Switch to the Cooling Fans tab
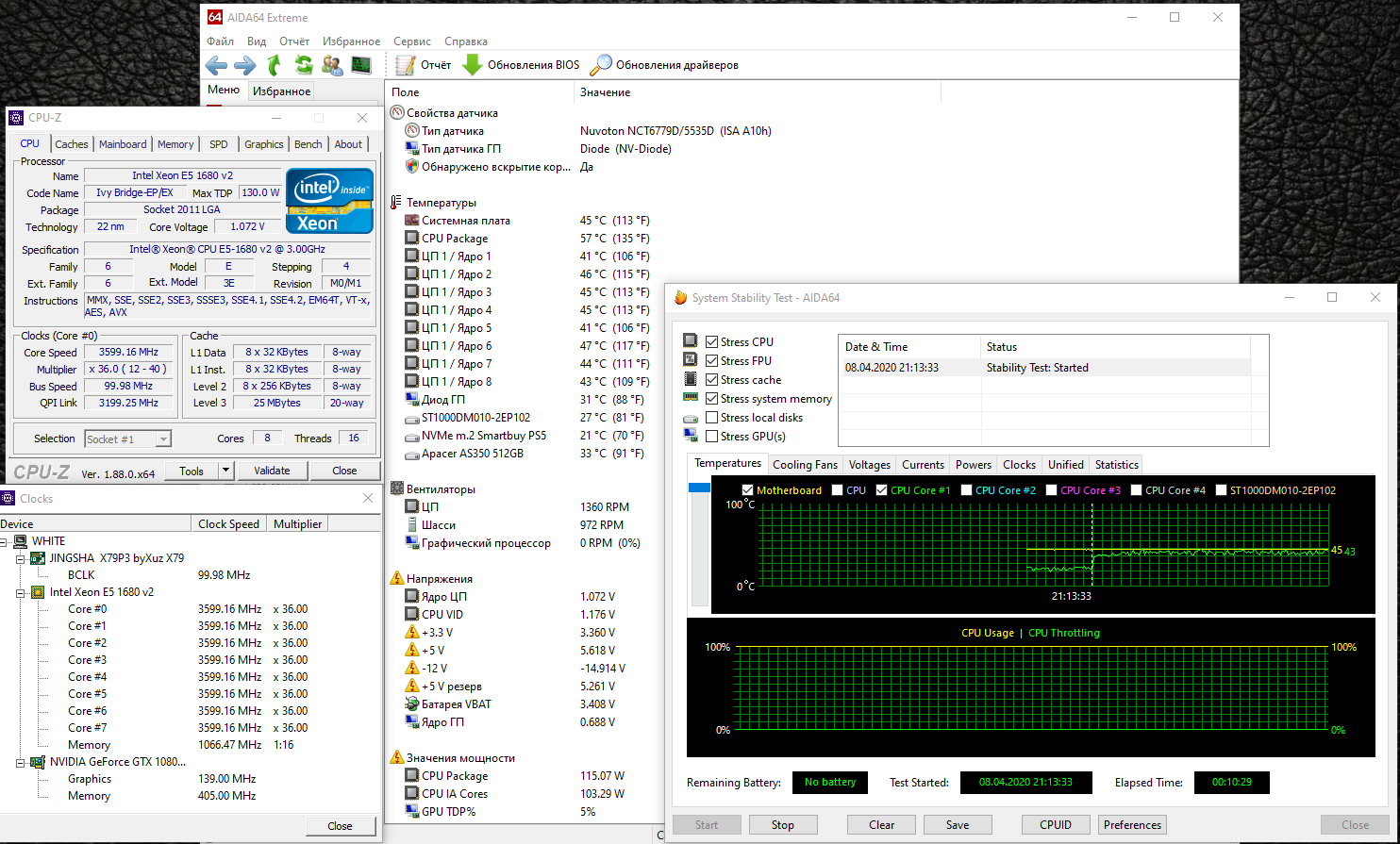Screen dimensions: 1400x844 805,465
